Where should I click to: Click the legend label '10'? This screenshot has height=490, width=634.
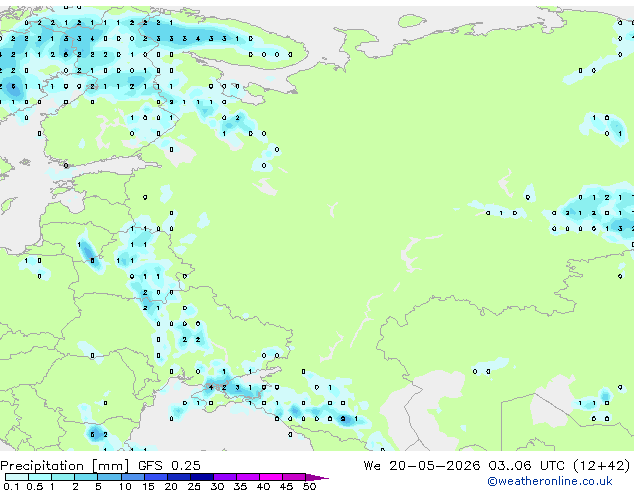coord(125,486)
